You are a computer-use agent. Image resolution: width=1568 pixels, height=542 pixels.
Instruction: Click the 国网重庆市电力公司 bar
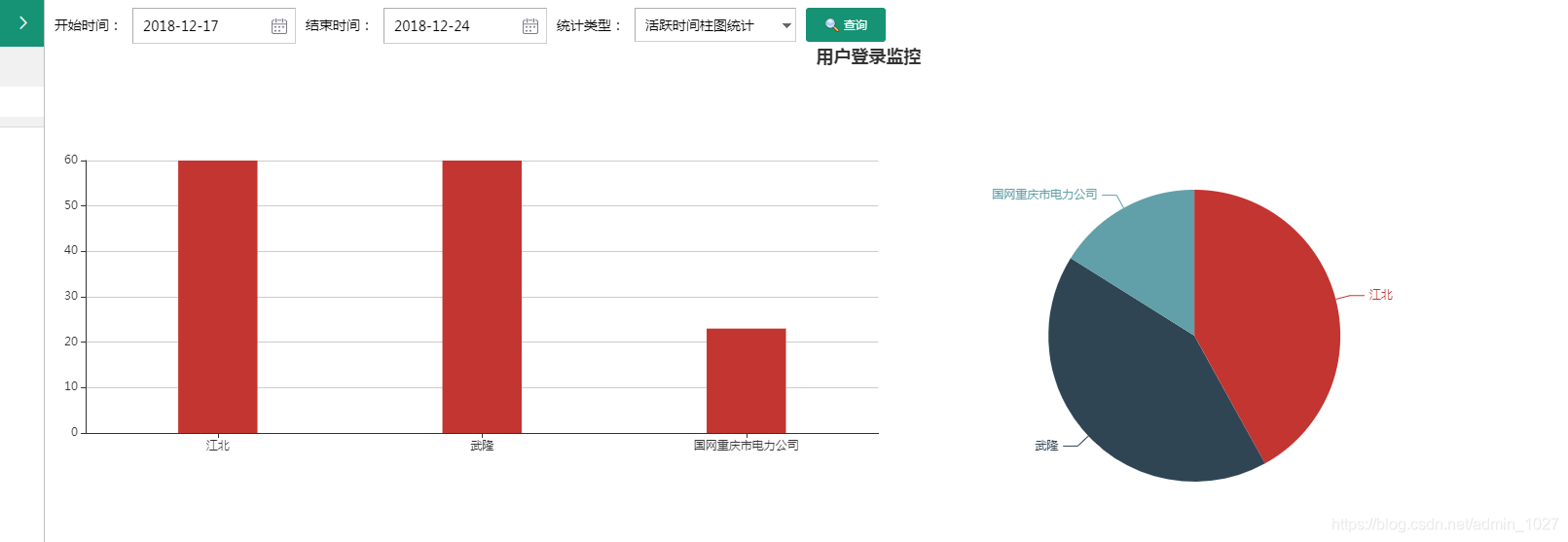coord(747,380)
